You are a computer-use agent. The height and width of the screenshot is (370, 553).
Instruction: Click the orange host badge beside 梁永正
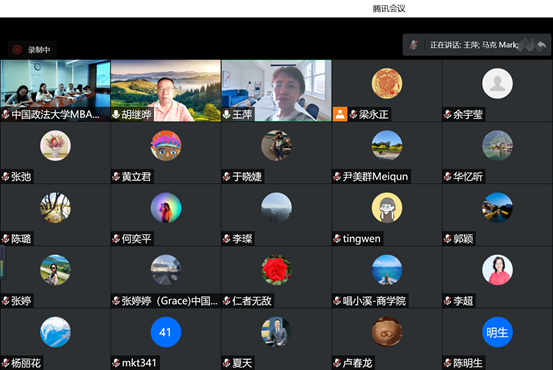[x=340, y=114]
